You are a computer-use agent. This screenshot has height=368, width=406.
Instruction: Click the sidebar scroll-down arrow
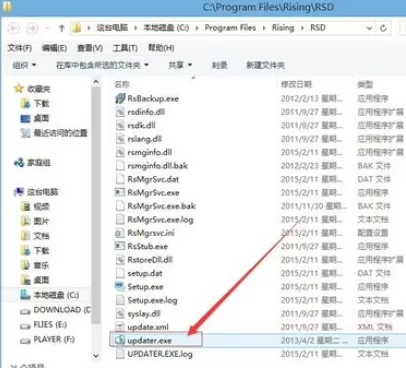point(96,356)
